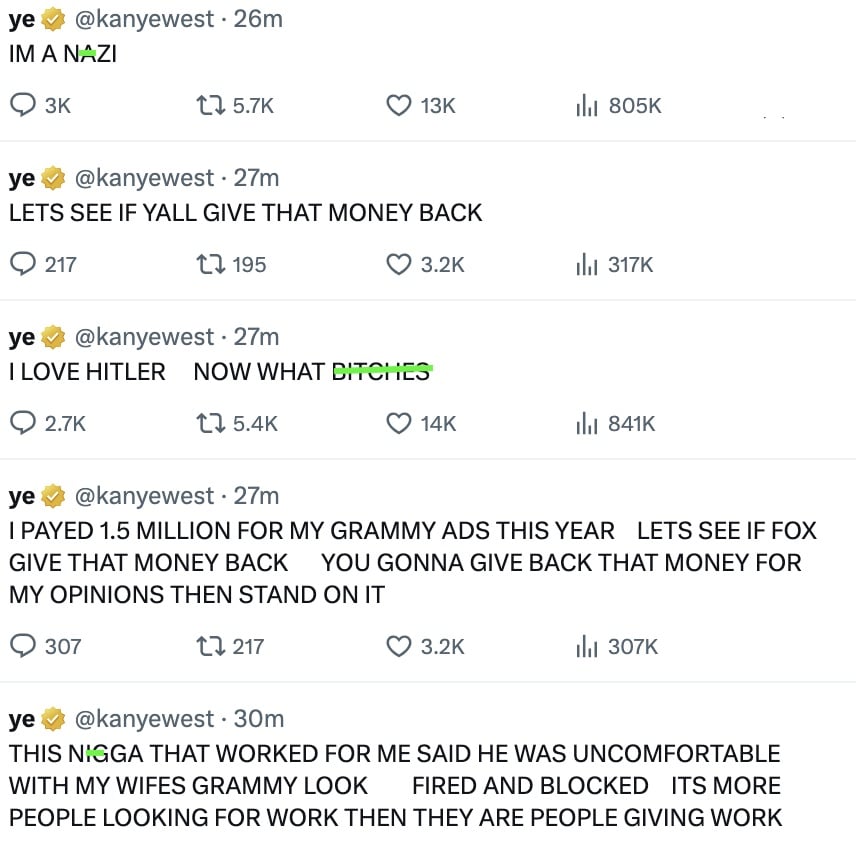
Task: Click the reply icon showing 307 replies
Action: [22, 646]
